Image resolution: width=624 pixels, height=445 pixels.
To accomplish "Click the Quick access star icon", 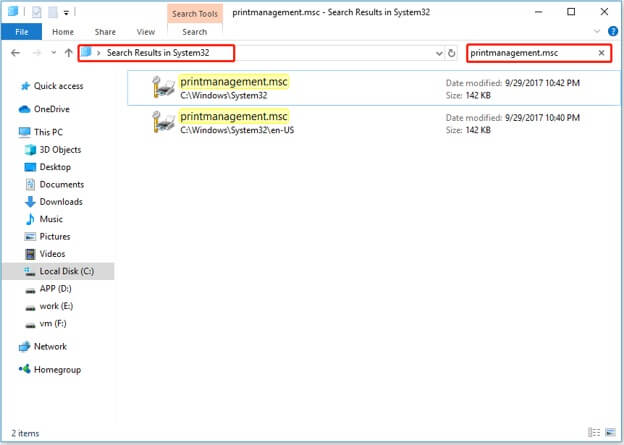I will pos(25,86).
